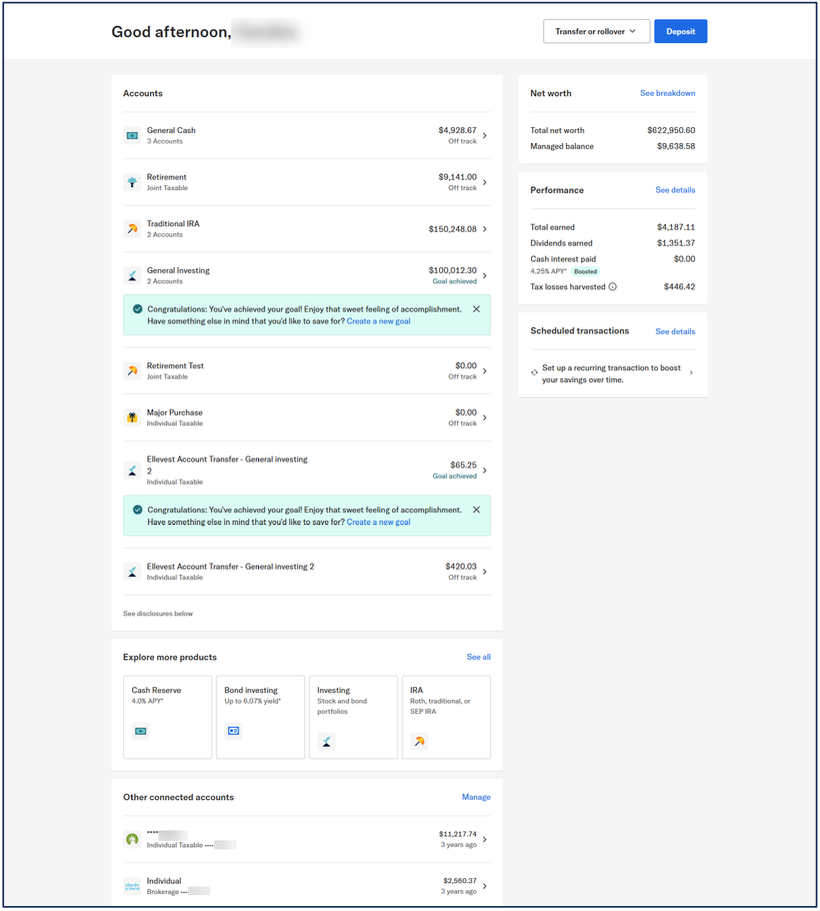Click the Total earned $4,187.11 value
820x911 pixels.
676,227
